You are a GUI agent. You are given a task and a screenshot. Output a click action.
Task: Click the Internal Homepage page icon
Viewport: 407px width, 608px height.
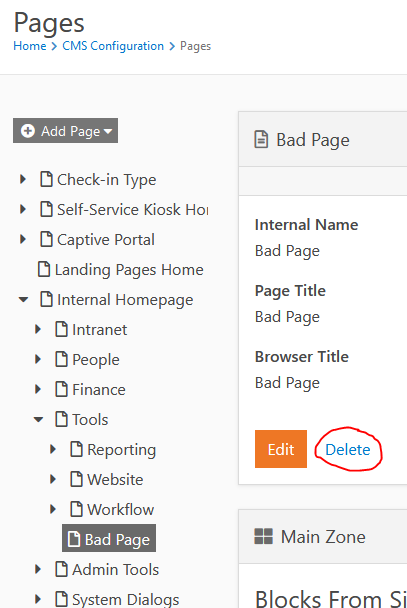(x=47, y=299)
